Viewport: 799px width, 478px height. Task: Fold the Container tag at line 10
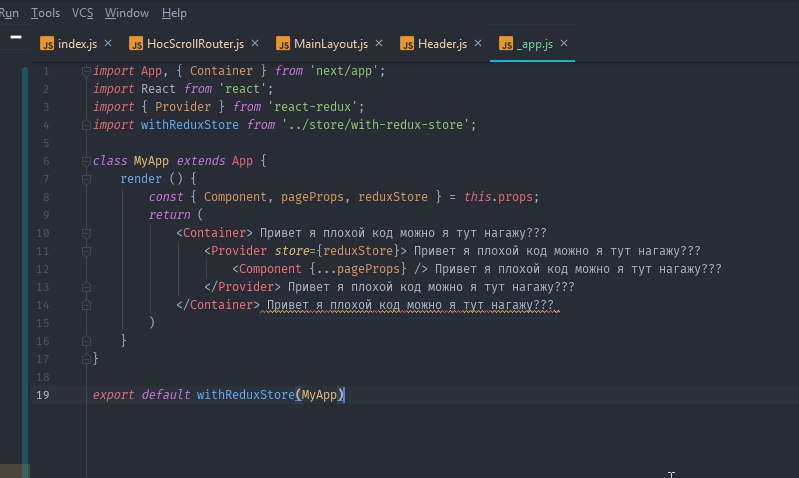pyautogui.click(x=86, y=233)
